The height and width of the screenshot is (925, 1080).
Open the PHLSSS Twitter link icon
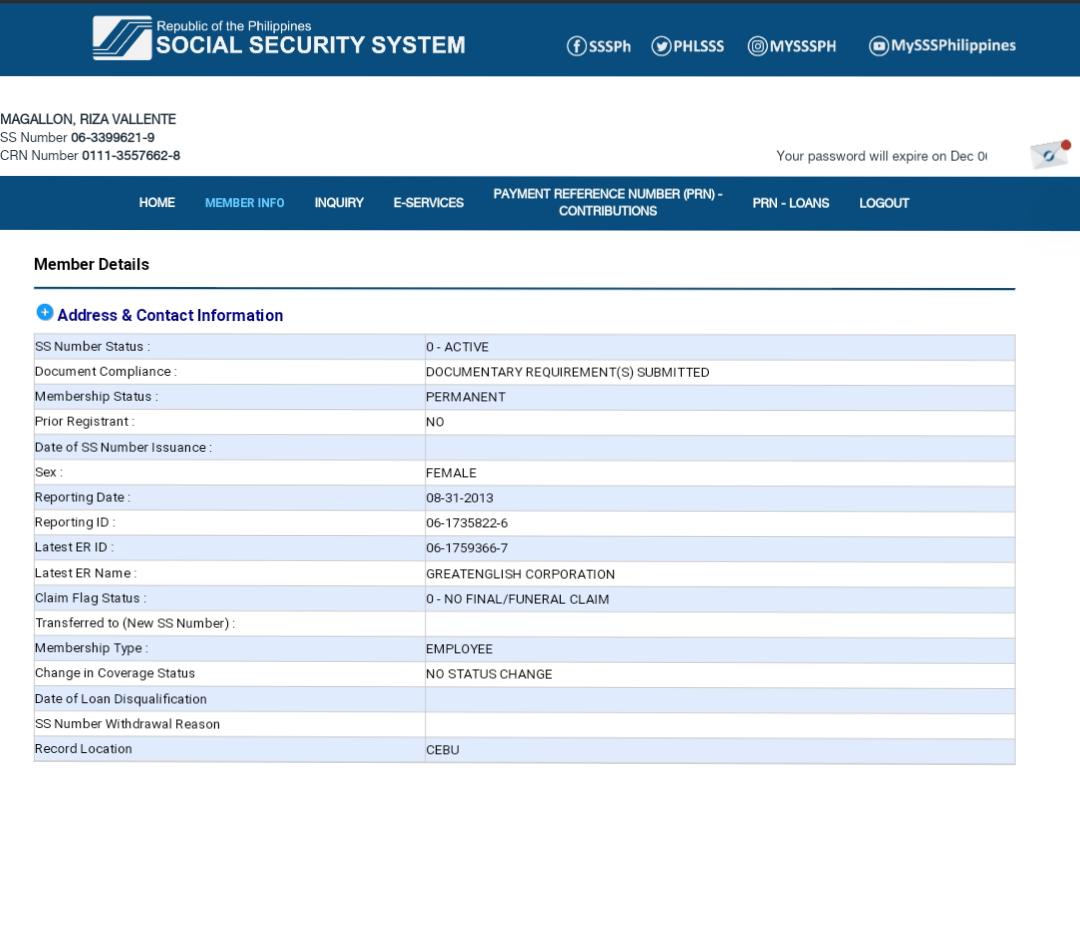point(661,46)
